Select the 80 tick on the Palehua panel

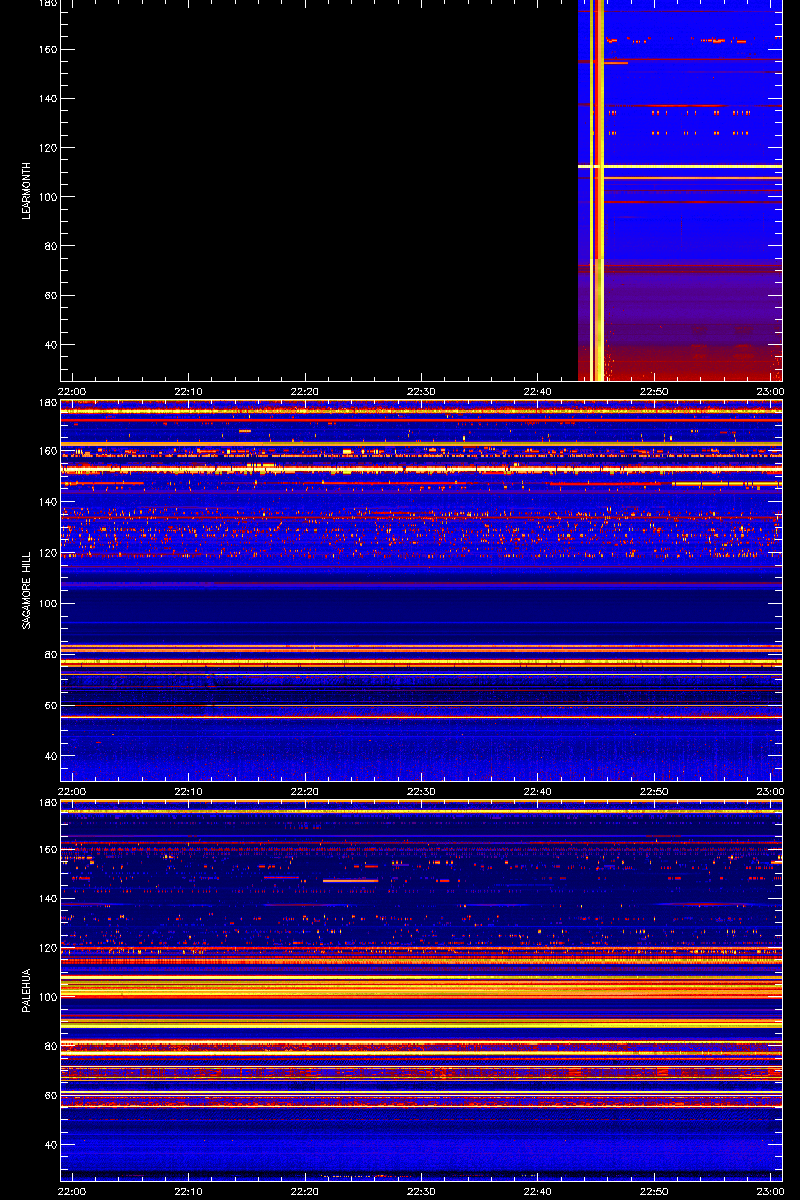(49, 1046)
